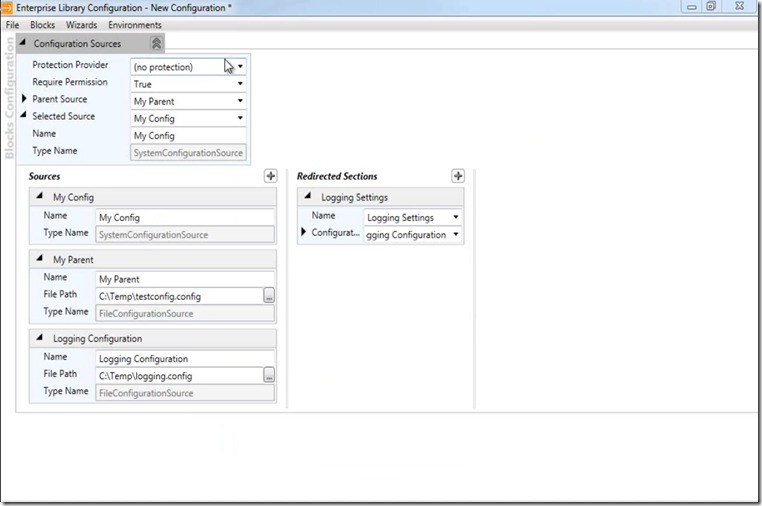This screenshot has height=506, width=762.
Task: Expand the Configurat... property arrow
Action: (x=304, y=232)
